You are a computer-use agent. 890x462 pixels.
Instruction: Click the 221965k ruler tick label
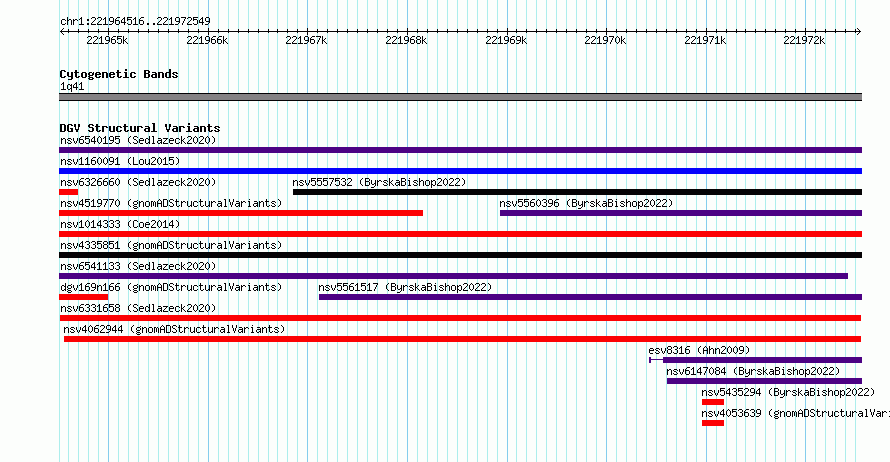click(x=107, y=40)
